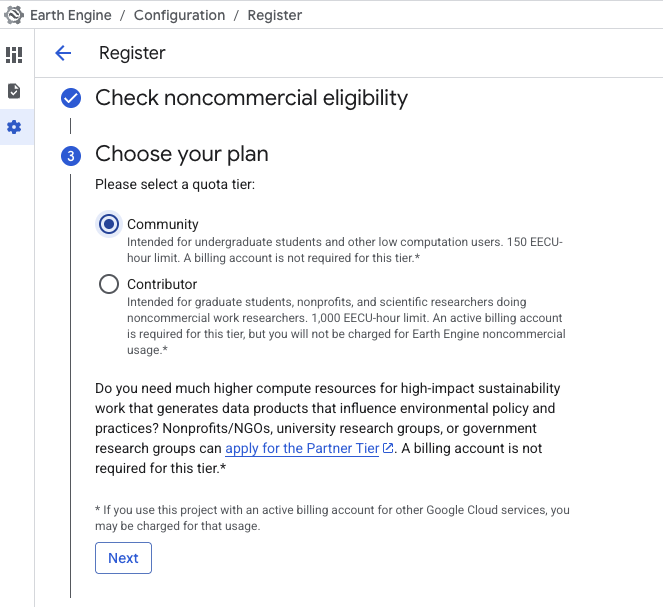Open the apply for the Partner Tier link
663x607 pixels.
(x=302, y=448)
